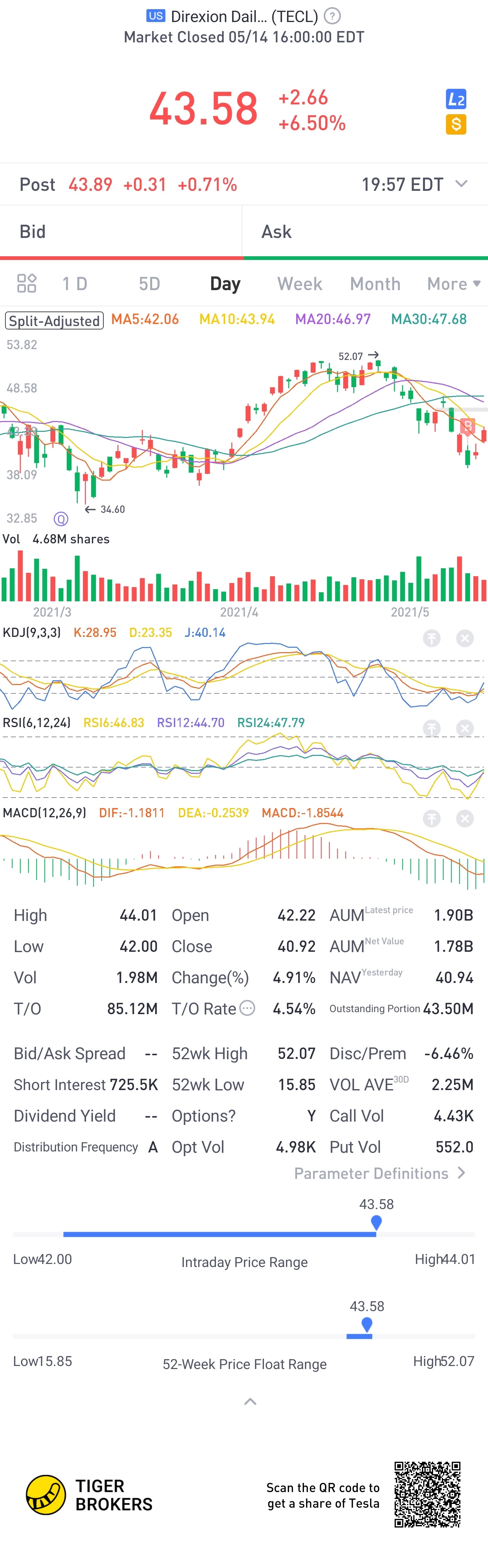
Task: Tap the main price 43.58
Action: (x=203, y=109)
